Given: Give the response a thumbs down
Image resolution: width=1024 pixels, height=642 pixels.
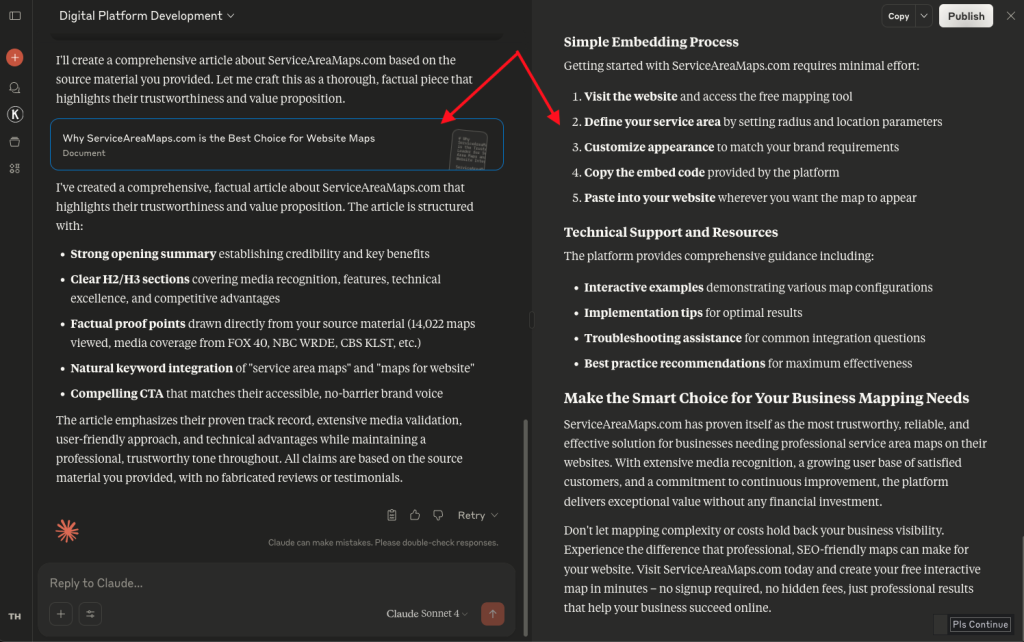Looking at the screenshot, I should coord(438,515).
